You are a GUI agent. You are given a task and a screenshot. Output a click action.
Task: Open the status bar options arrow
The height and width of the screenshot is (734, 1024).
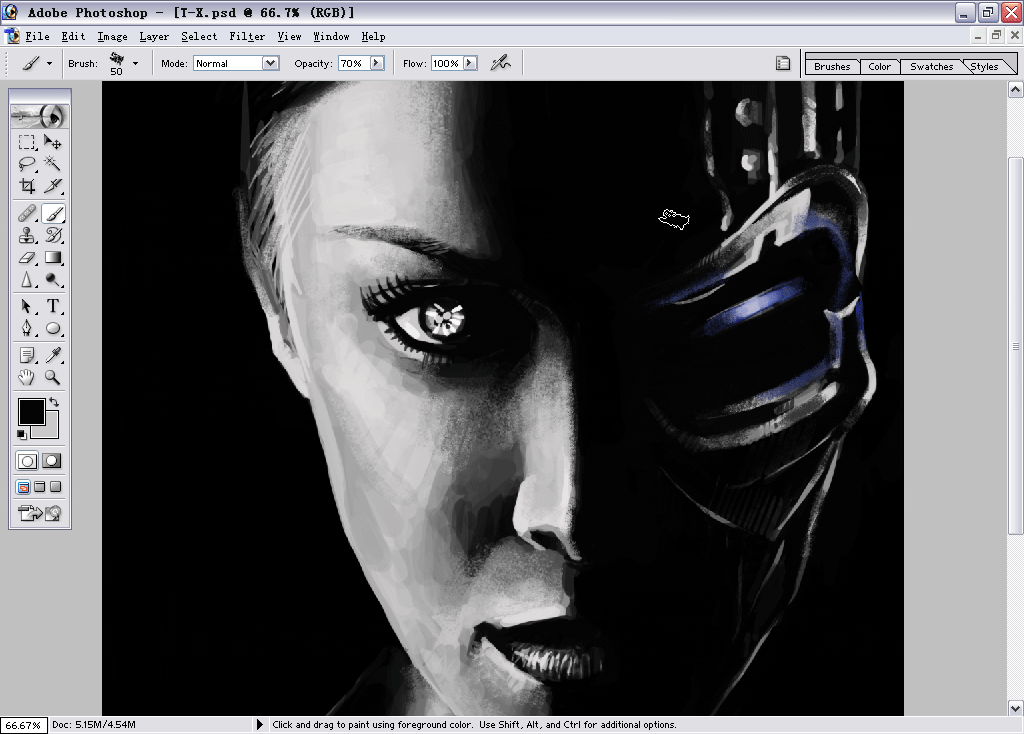(x=259, y=724)
